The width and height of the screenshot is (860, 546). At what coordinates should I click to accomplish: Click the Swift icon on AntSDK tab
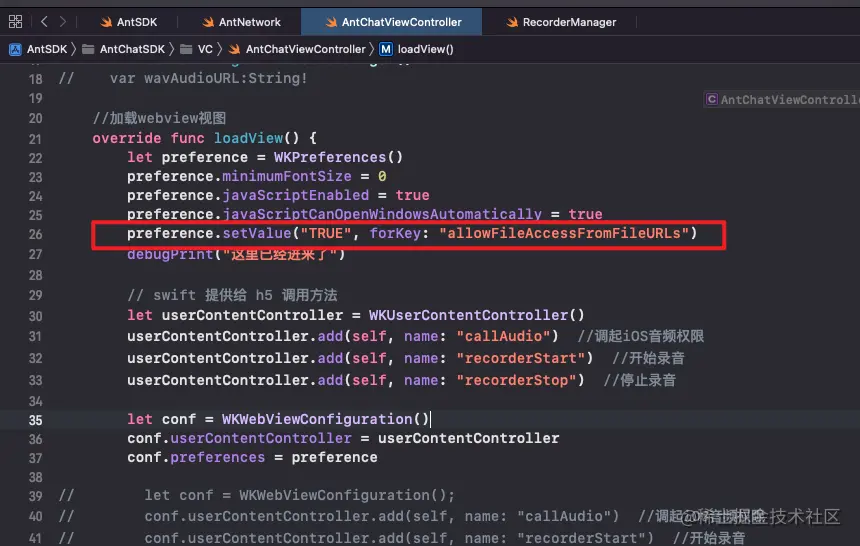[106, 22]
